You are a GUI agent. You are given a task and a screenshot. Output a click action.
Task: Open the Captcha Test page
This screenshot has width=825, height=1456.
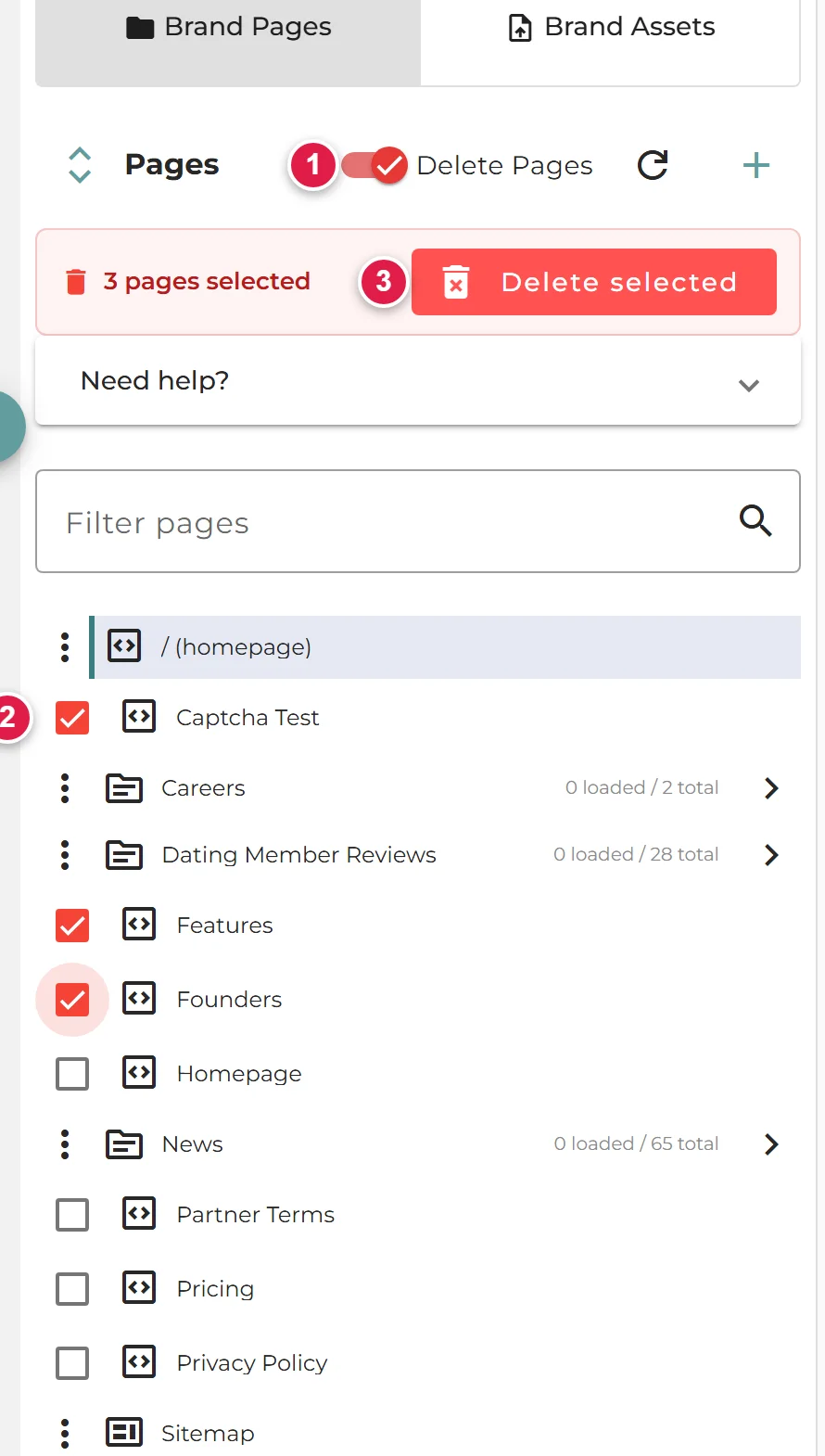[x=247, y=718]
